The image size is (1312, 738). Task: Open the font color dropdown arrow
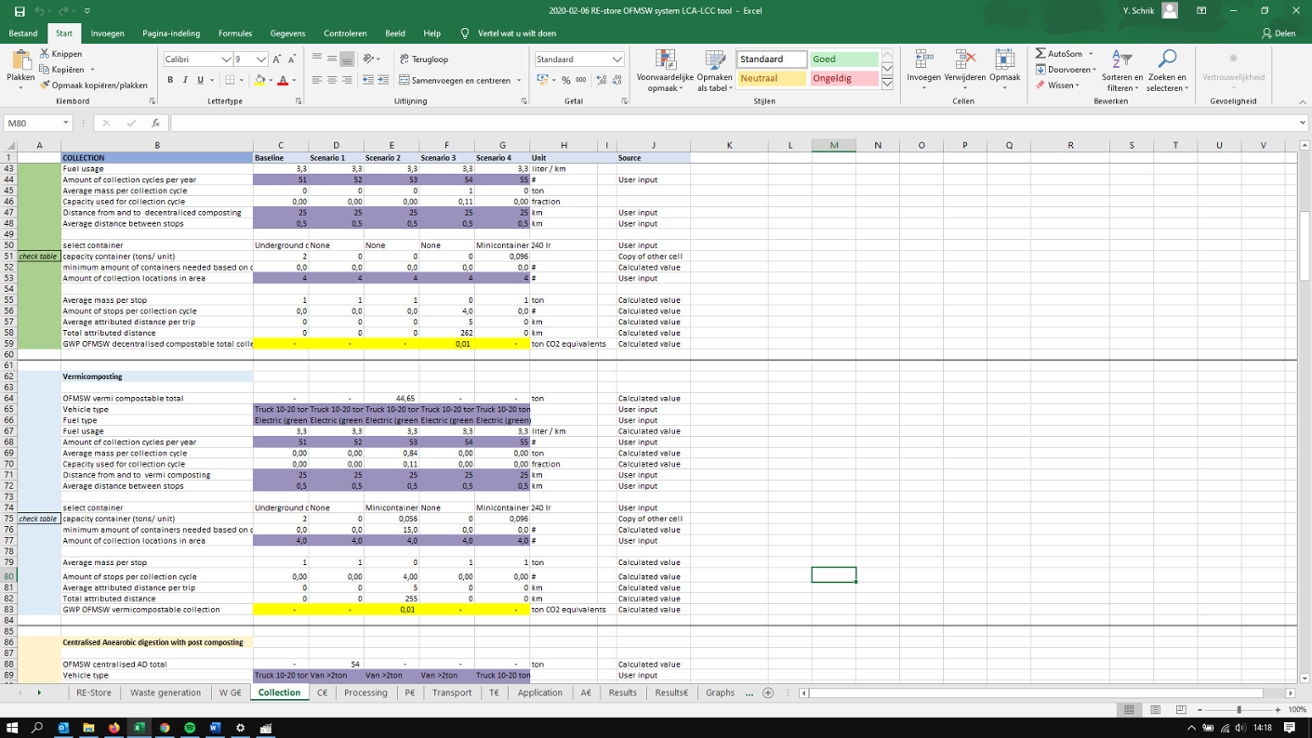[294, 80]
